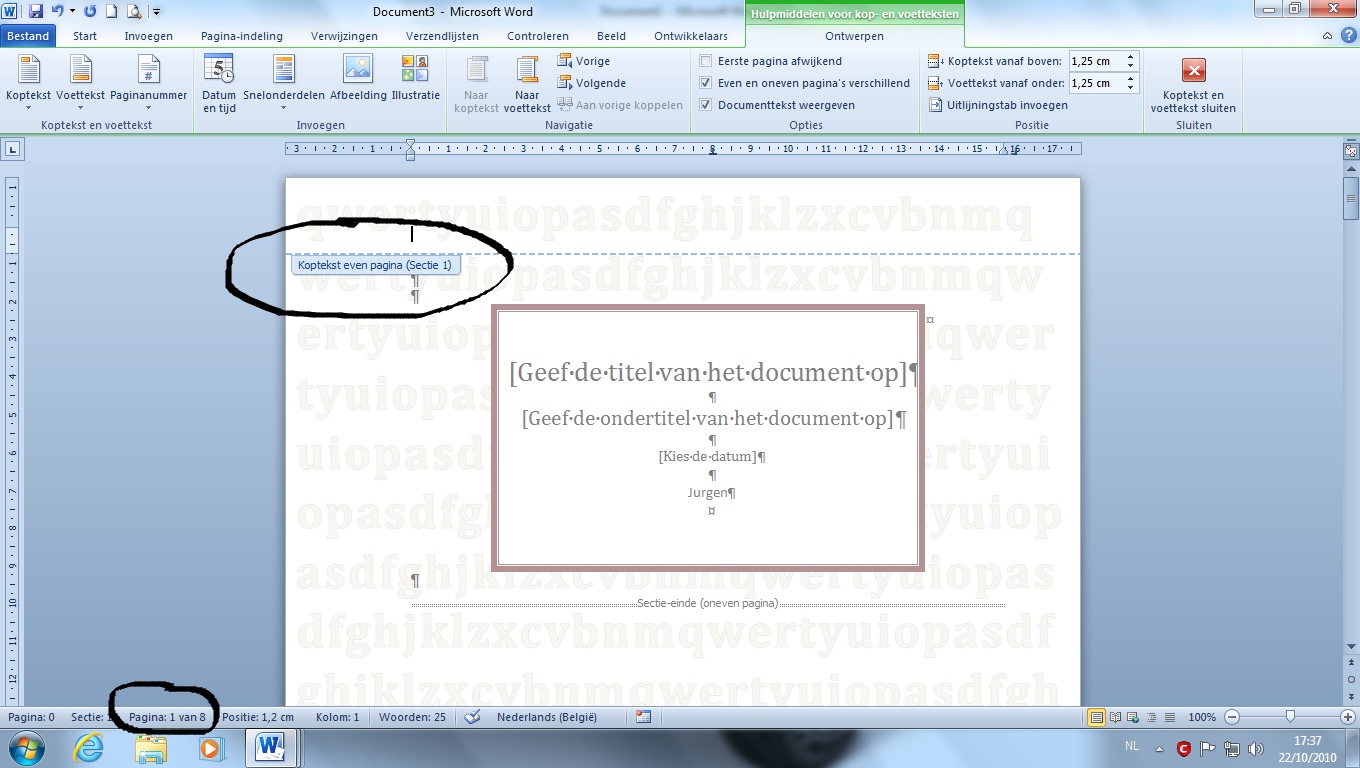Toggle ruler display above vertical scrollbar
Screen dimensions: 1360x768
tap(1351, 152)
